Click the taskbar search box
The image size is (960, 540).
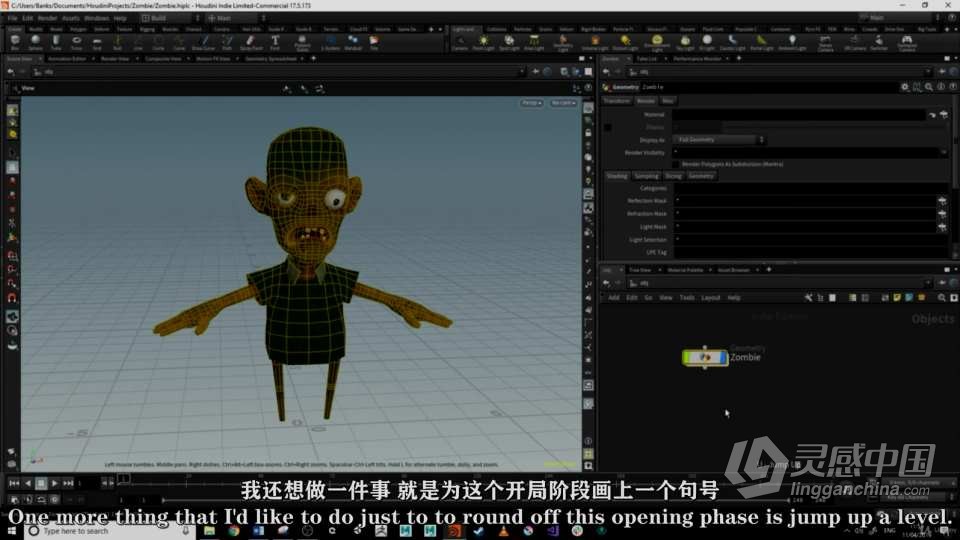tap(110, 531)
